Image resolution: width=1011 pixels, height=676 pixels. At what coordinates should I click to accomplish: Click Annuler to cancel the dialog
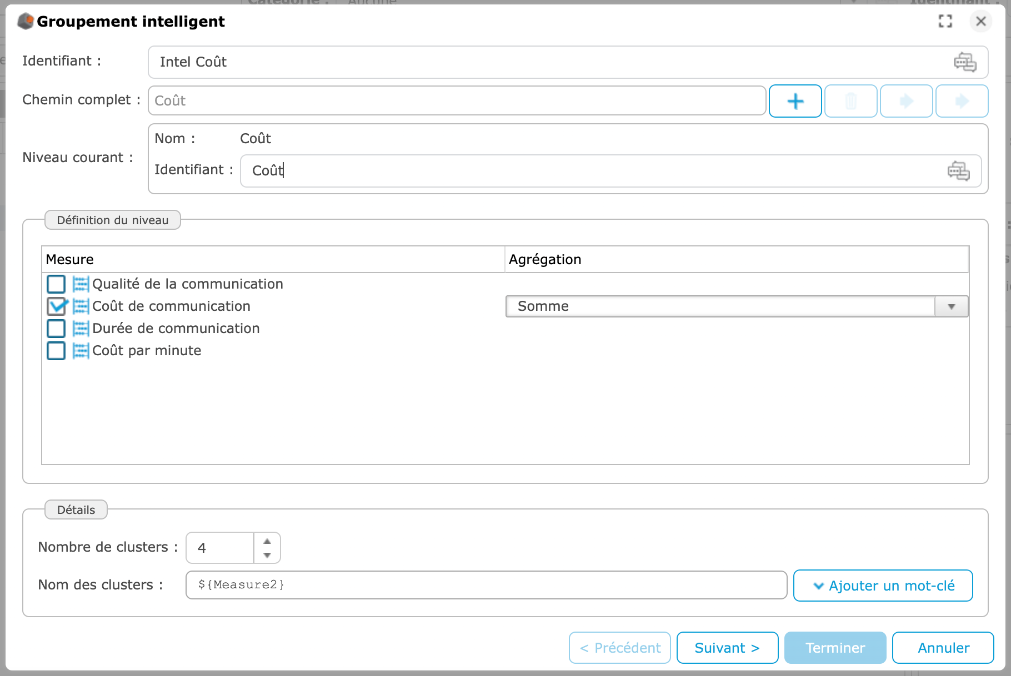coord(943,648)
